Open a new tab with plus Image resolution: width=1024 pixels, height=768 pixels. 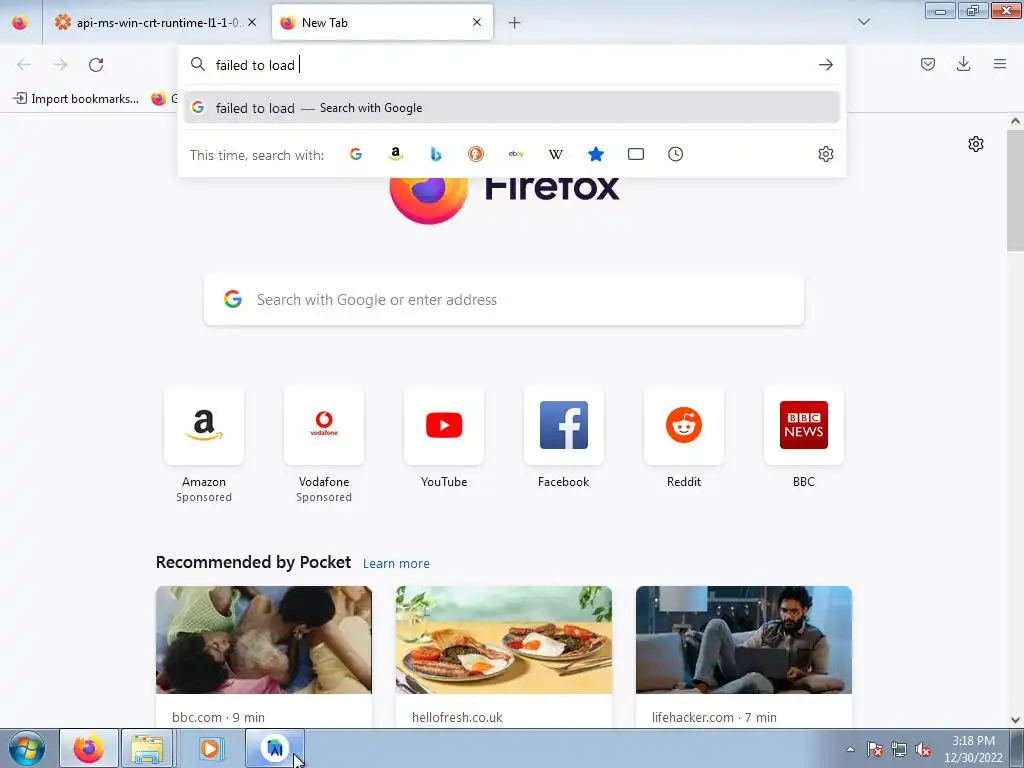515,23
